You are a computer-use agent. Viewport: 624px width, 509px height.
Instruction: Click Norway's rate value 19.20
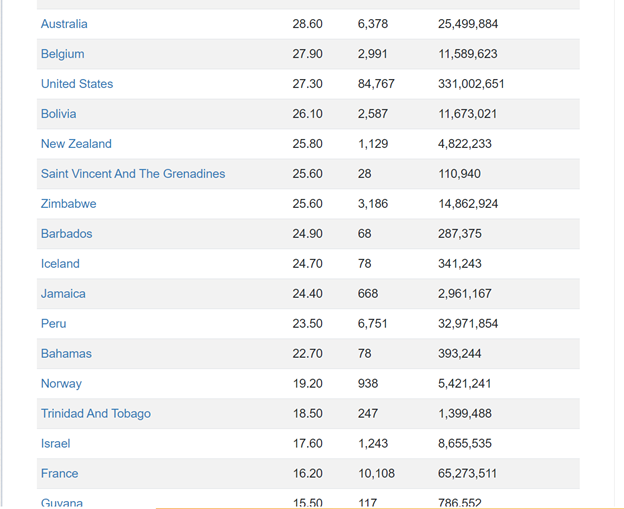(308, 384)
